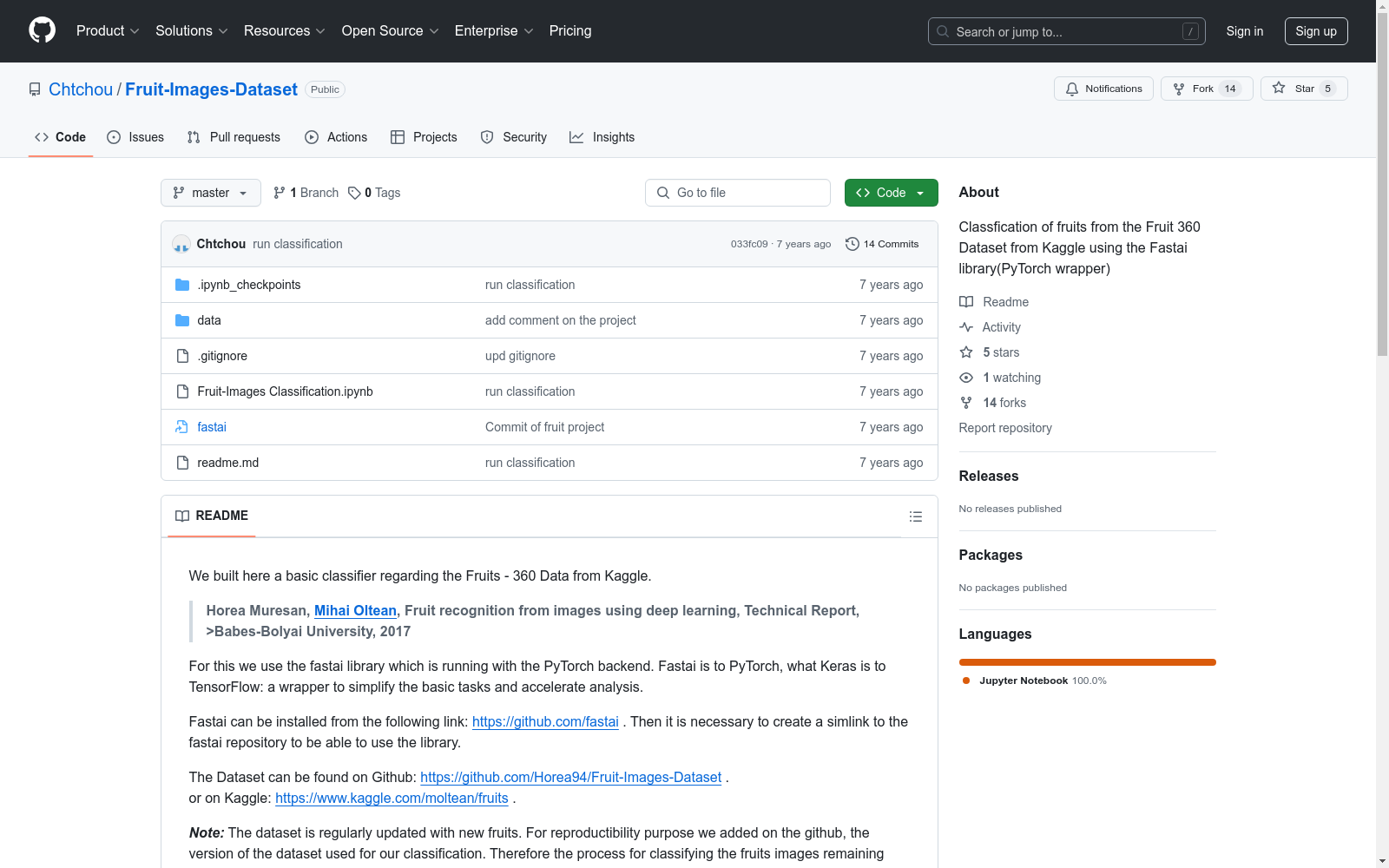Open the Mihai Oltean link

(x=355, y=611)
